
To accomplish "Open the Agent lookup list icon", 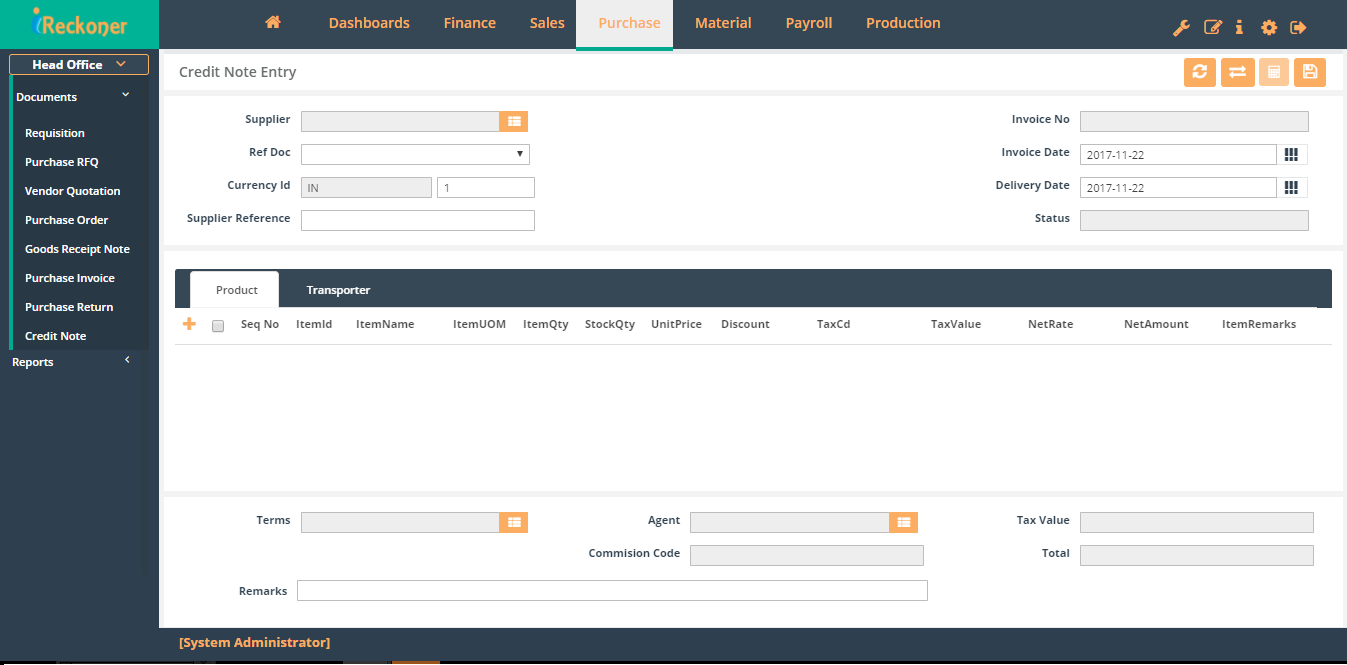I will coord(903,522).
